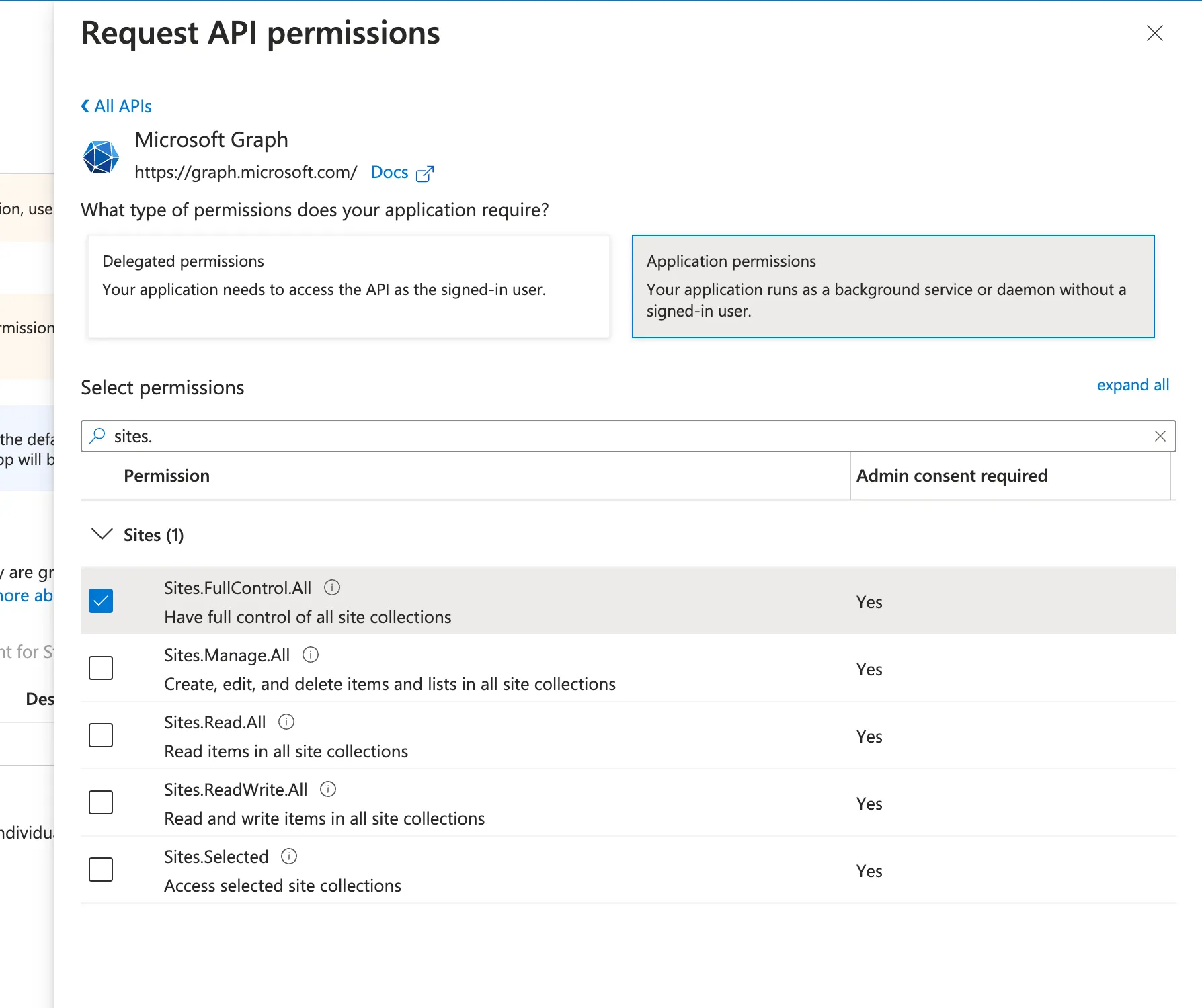Click the info icon next to Sites.ReadWrite.All
This screenshot has height=1008, width=1202.
click(x=328, y=790)
